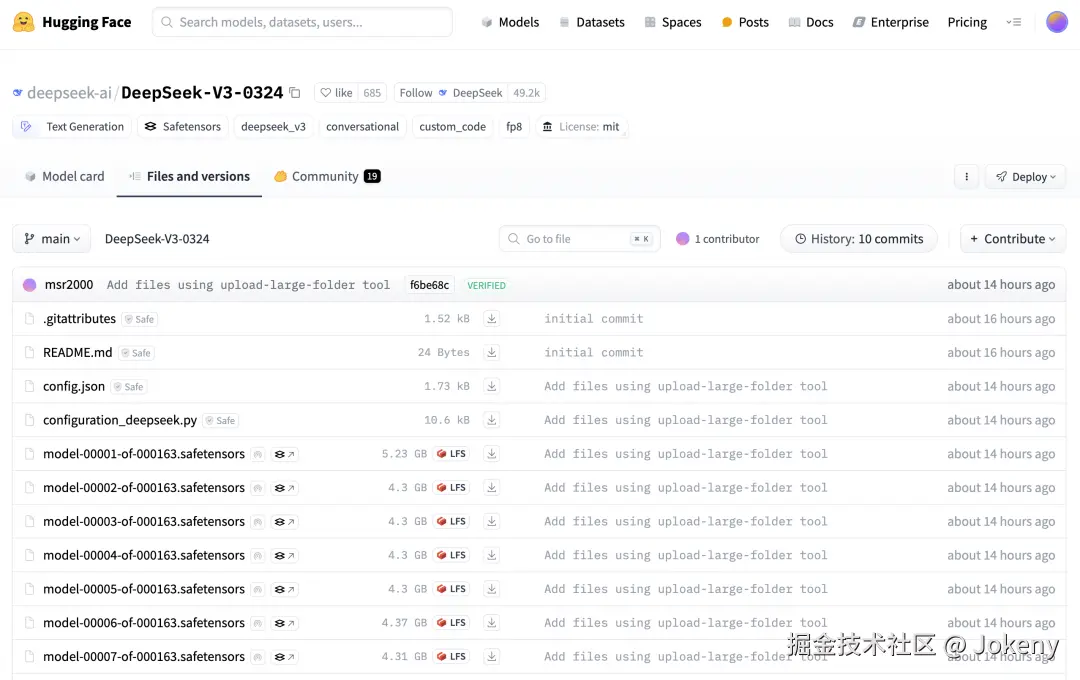Download model-00006-of-000163.safetensors
1080x680 pixels.
click(x=491, y=622)
